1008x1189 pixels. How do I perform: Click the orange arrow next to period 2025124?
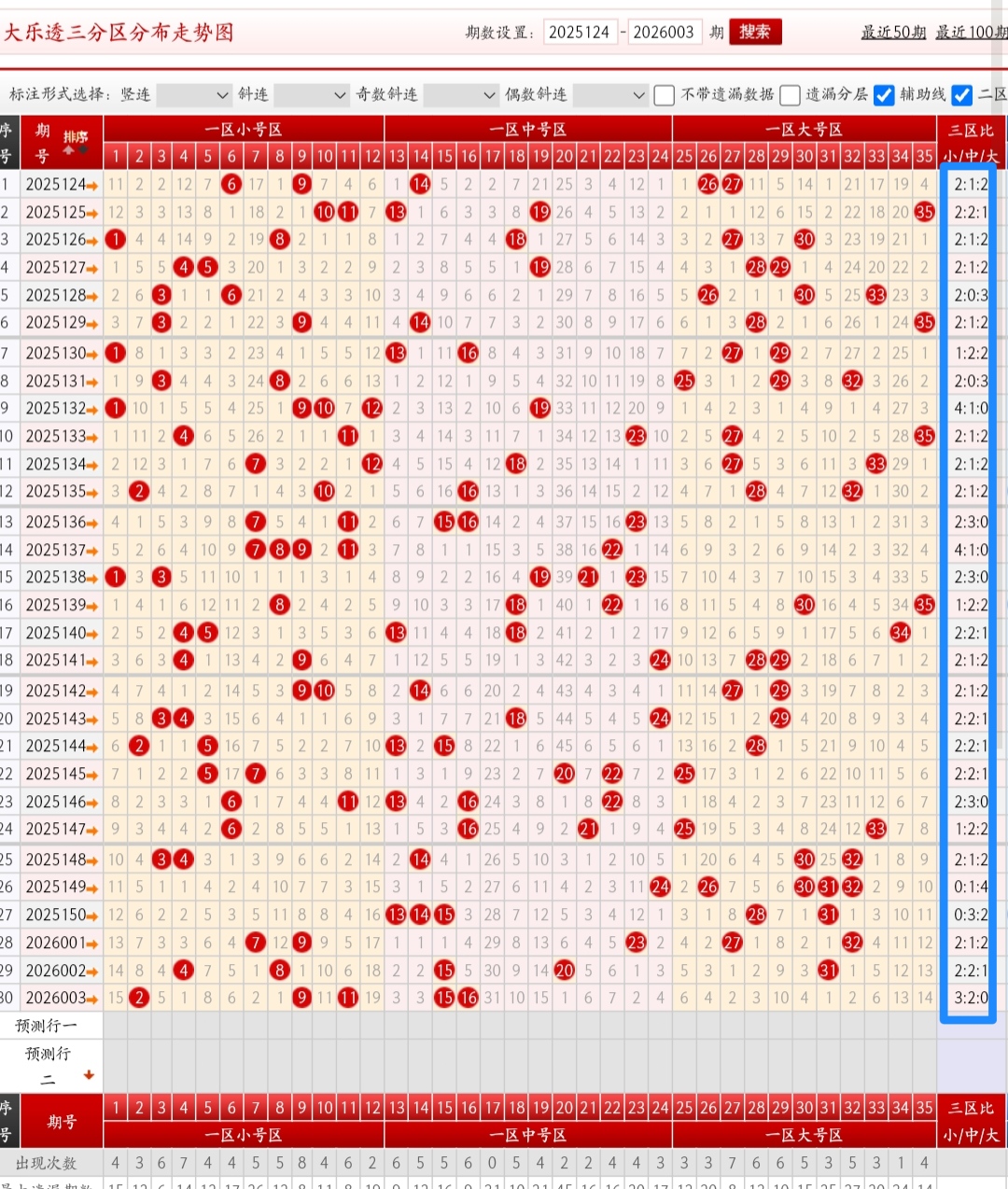click(x=92, y=186)
